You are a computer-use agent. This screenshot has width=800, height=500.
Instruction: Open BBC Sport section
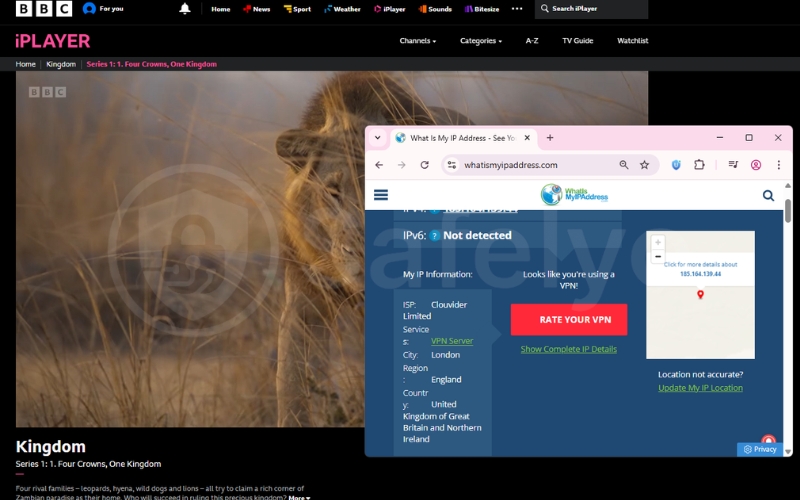[x=297, y=9]
